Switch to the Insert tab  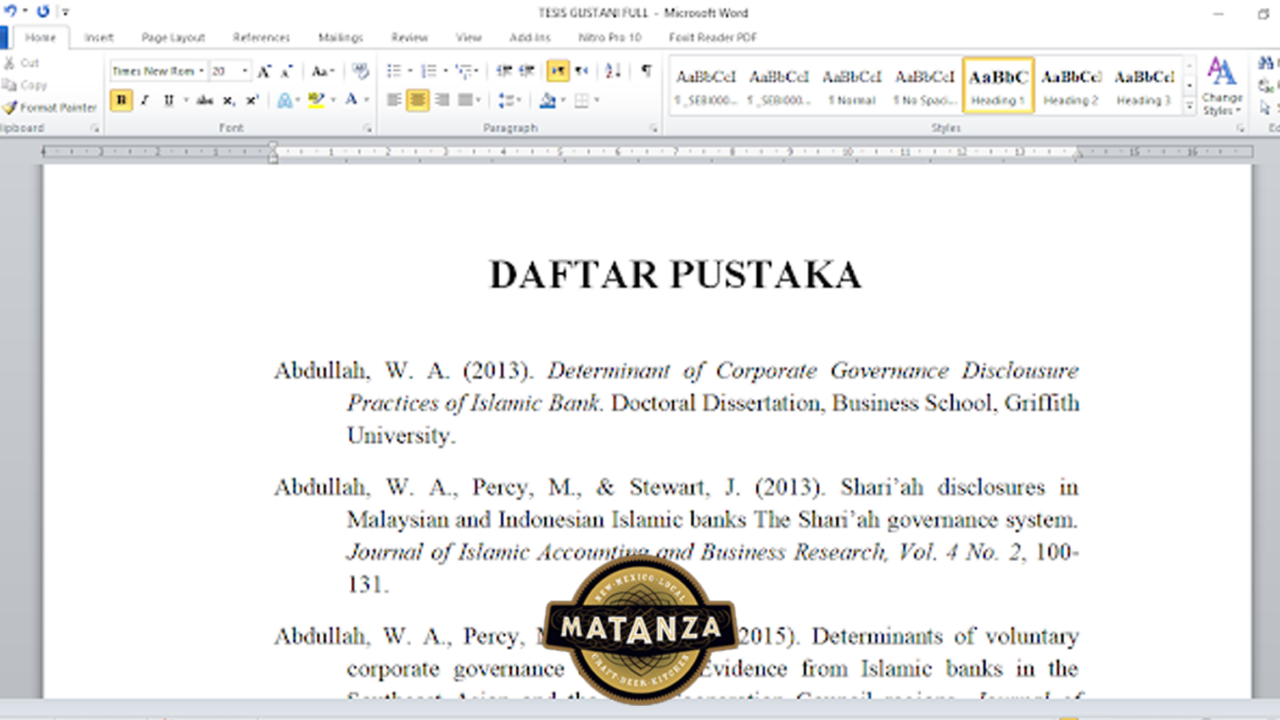99,38
